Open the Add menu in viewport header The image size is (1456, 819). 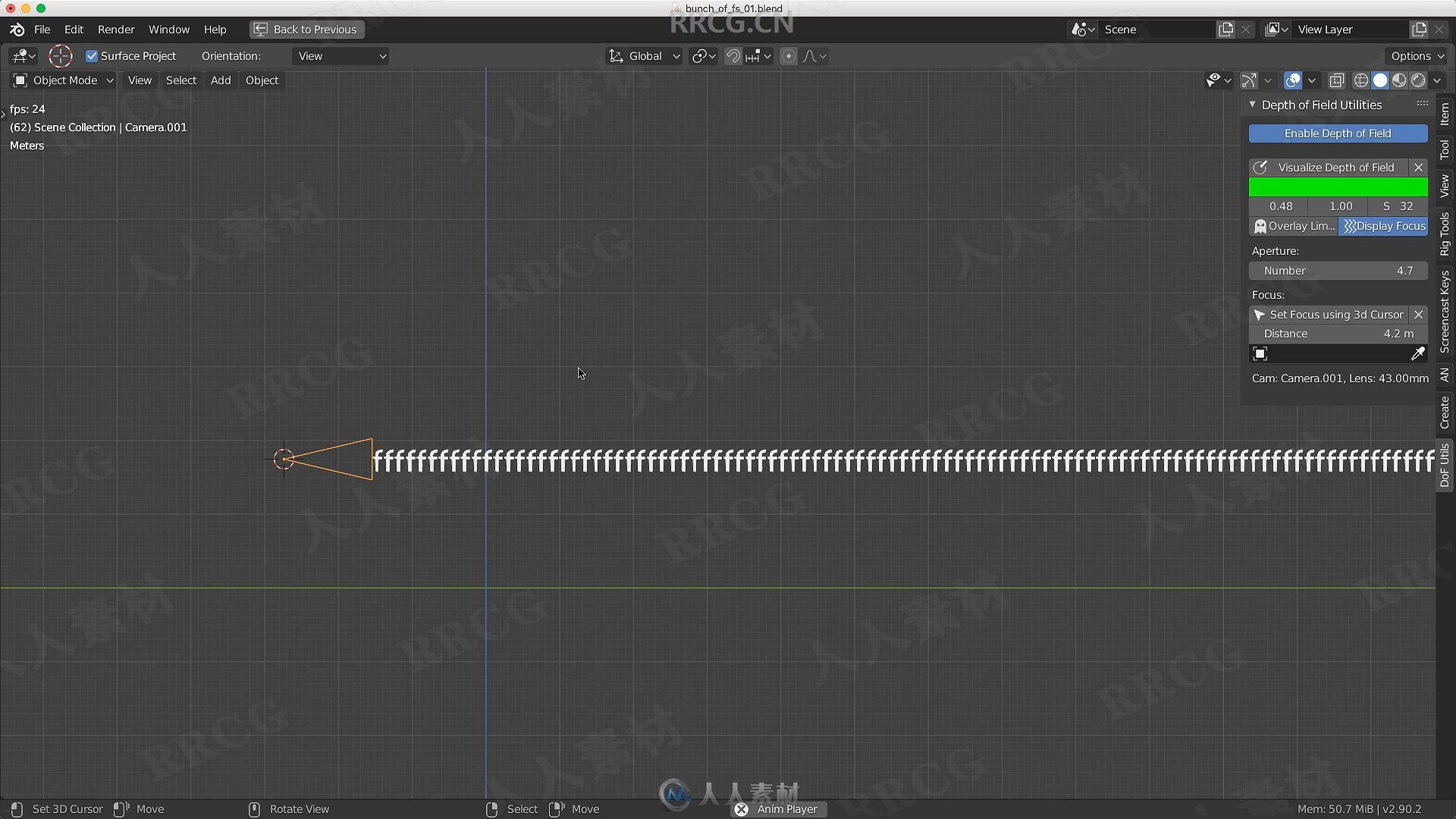[221, 80]
